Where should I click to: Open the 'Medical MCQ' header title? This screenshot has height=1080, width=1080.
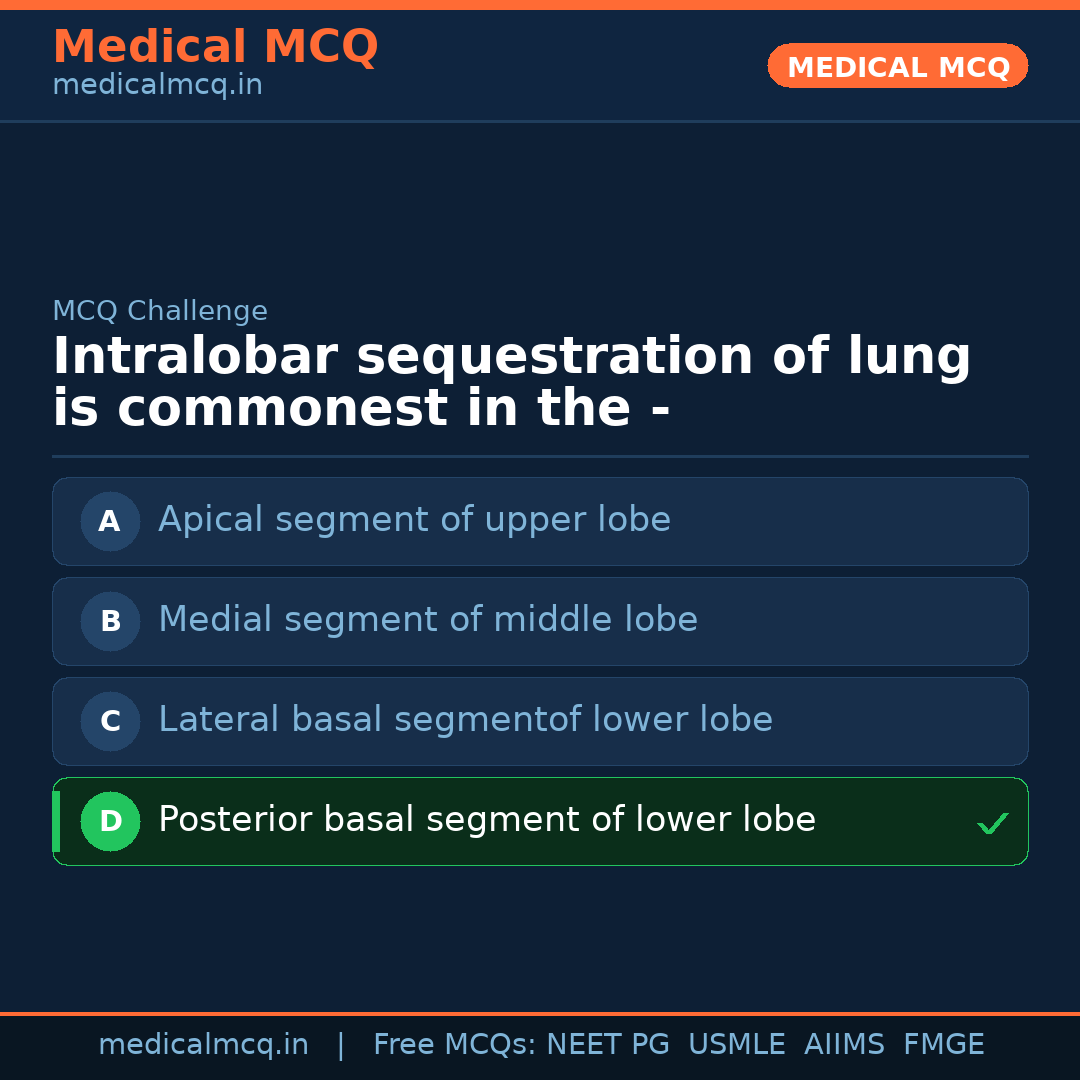point(215,47)
